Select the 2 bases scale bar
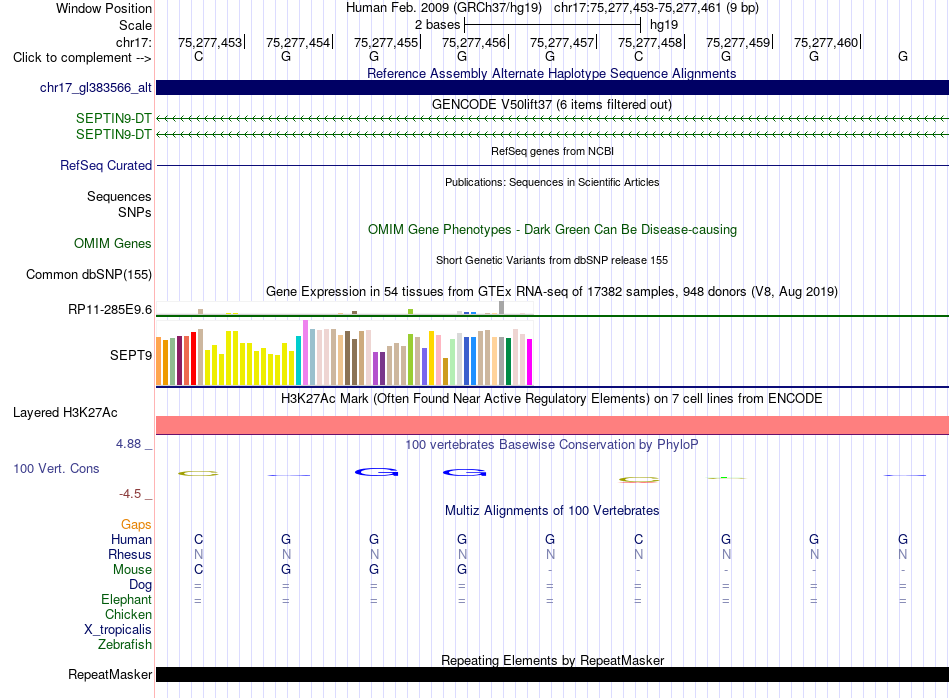 pos(552,25)
